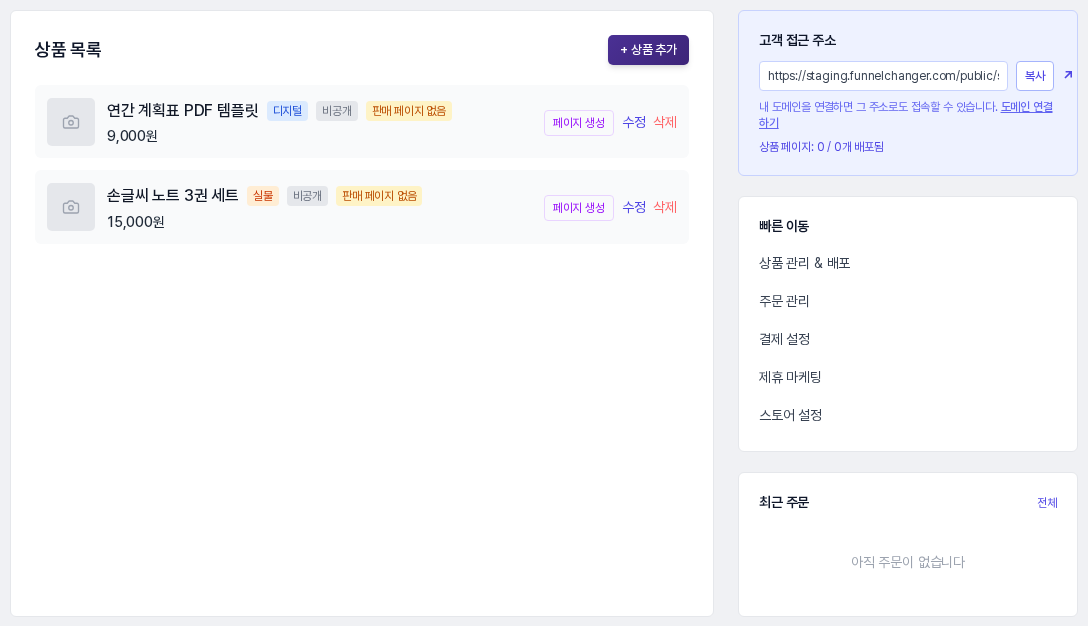The width and height of the screenshot is (1088, 626).
Task: Click 판매 페이지 없음 badge on 손글씨 노트 row
Action: point(379,196)
